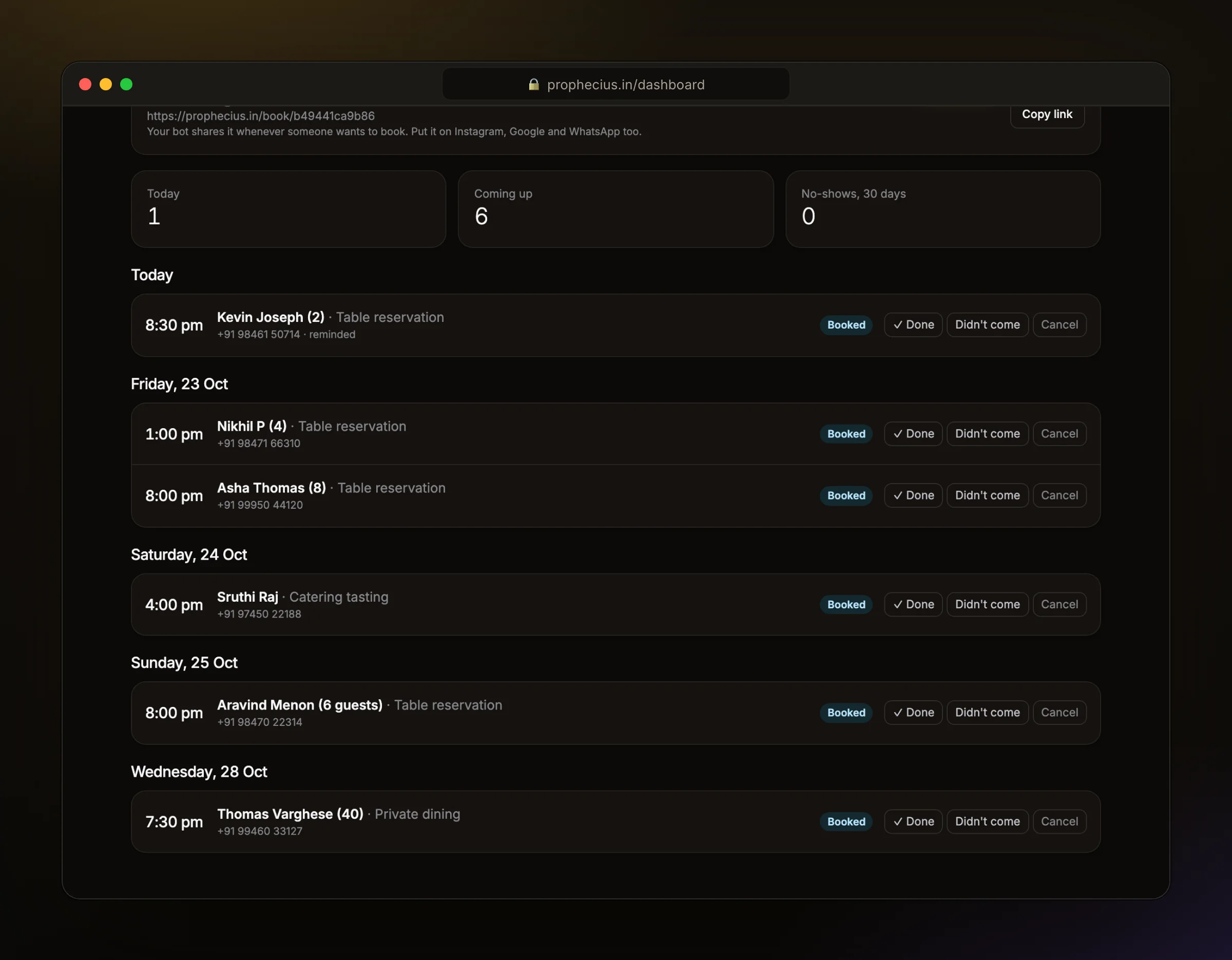Cancel Asha Thomas's 8:00 pm booking
This screenshot has height=960, width=1232.
click(1060, 495)
